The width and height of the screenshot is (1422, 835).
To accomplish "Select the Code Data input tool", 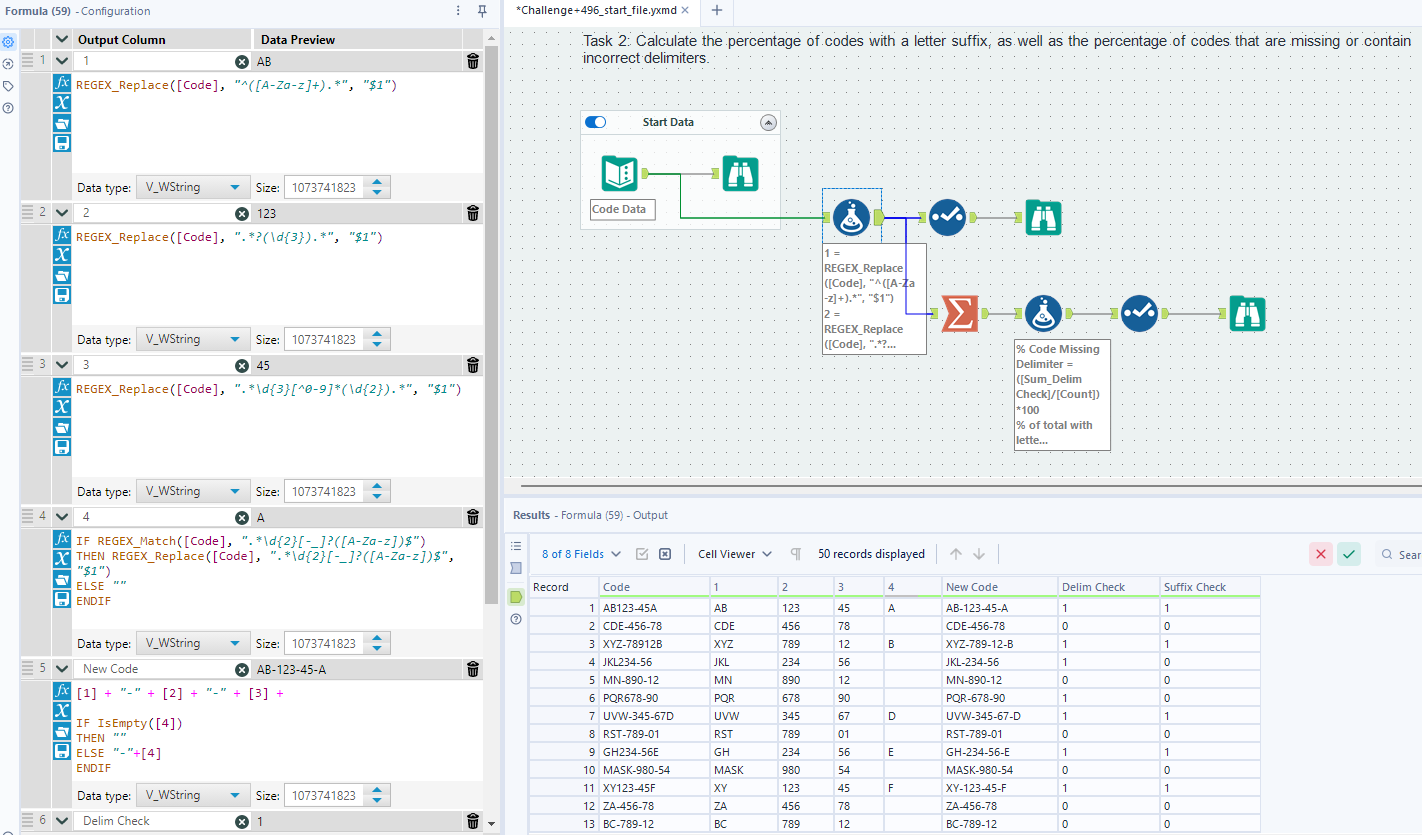I will point(620,171).
